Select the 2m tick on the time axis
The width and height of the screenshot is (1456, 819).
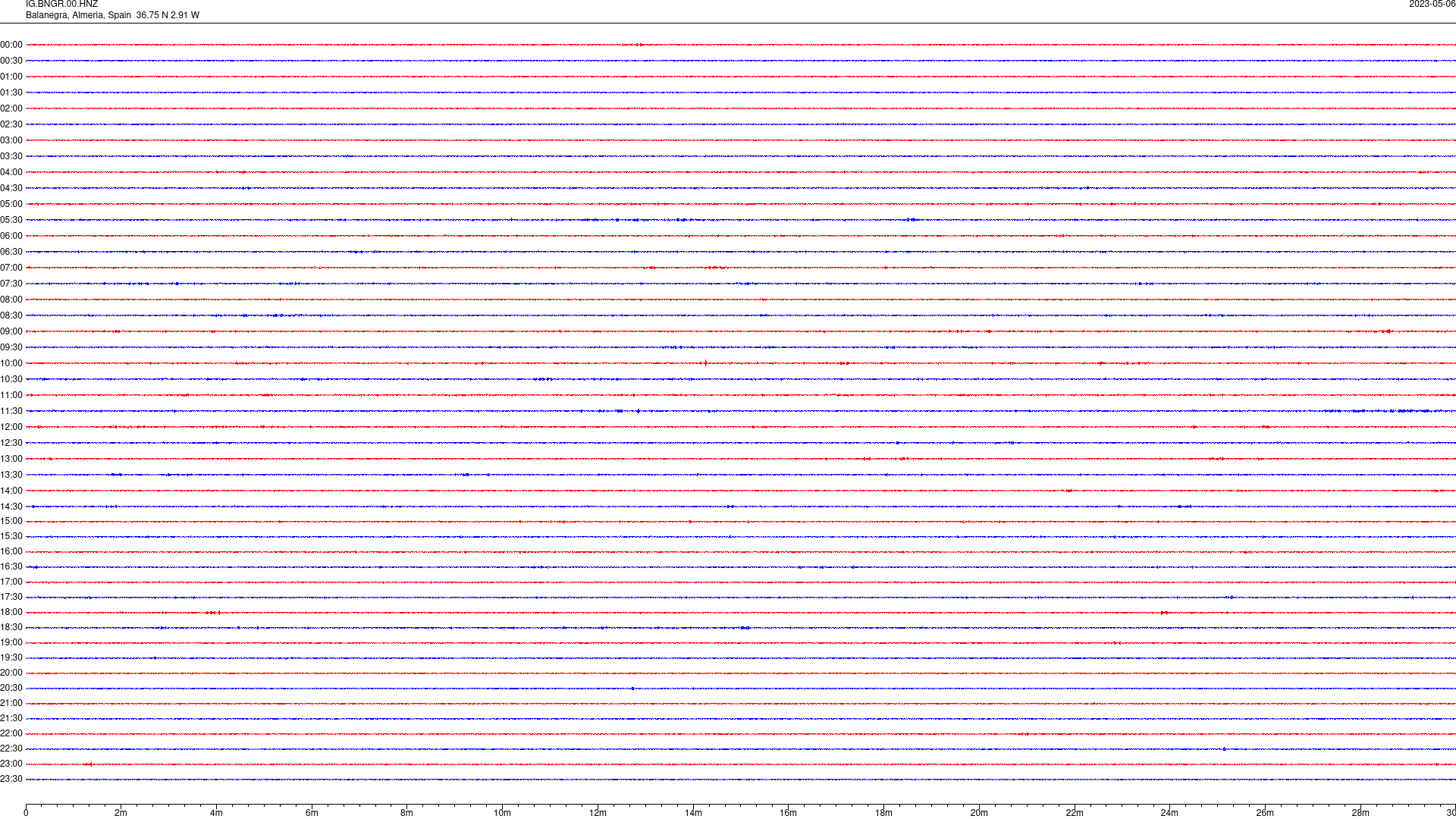121,813
